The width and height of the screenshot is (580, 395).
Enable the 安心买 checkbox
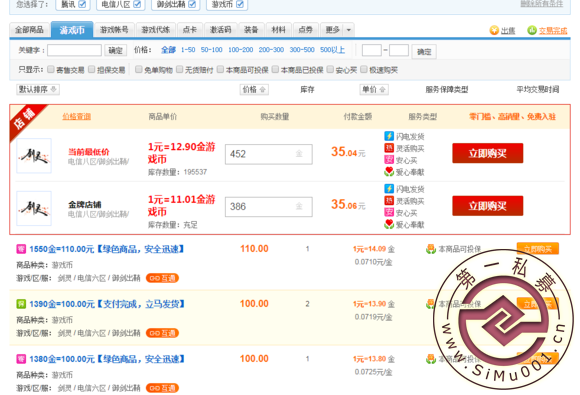coord(330,69)
